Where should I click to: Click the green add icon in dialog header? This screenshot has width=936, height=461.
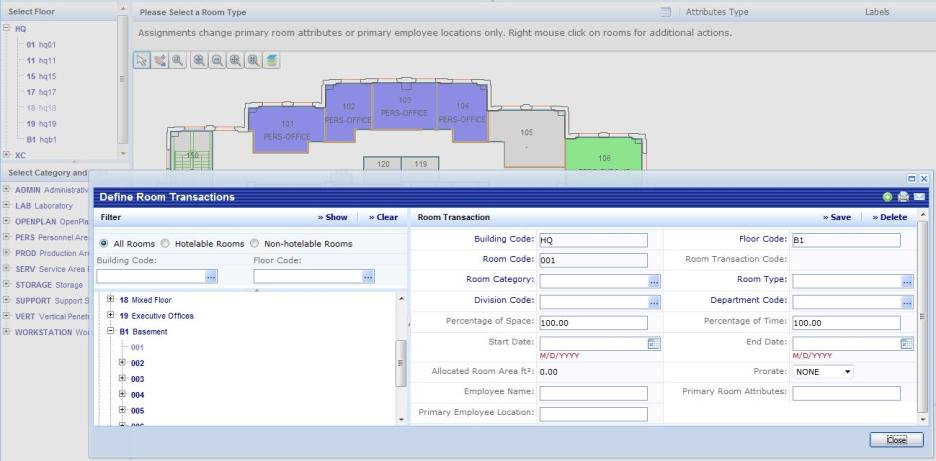click(886, 198)
